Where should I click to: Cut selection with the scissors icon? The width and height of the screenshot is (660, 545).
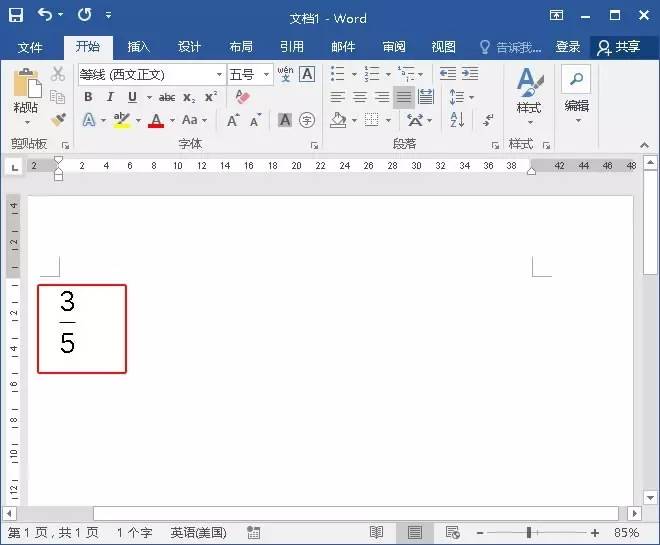[x=58, y=74]
